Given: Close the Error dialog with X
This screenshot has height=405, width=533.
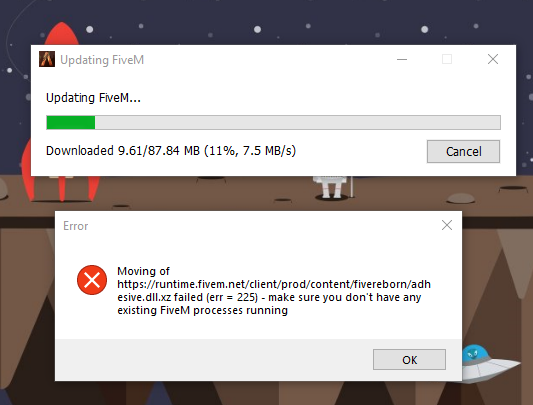Looking at the screenshot, I should (x=447, y=225).
